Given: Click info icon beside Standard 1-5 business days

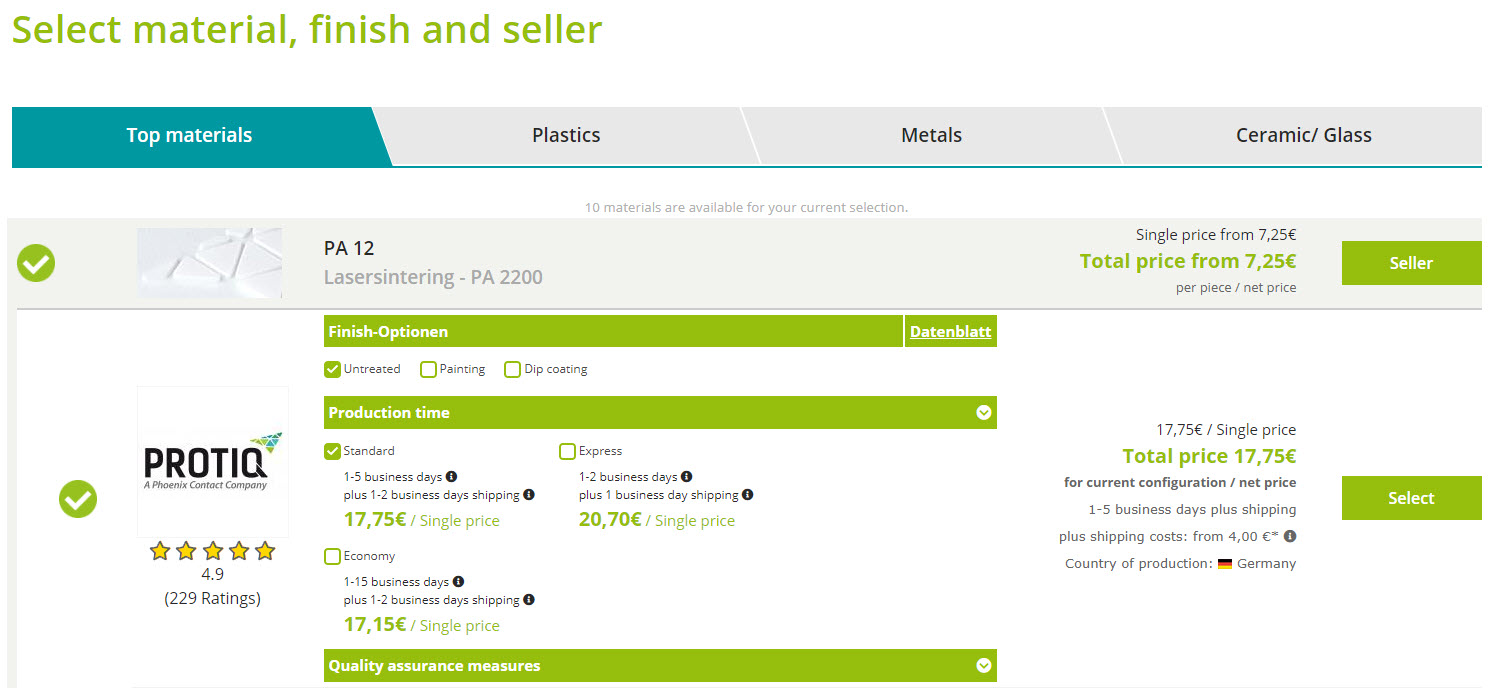Looking at the screenshot, I should coord(451,477).
